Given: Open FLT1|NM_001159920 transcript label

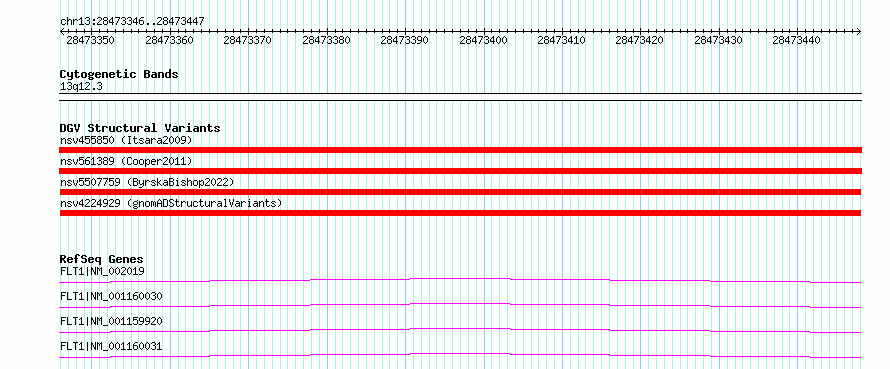Looking at the screenshot, I should point(111,321).
